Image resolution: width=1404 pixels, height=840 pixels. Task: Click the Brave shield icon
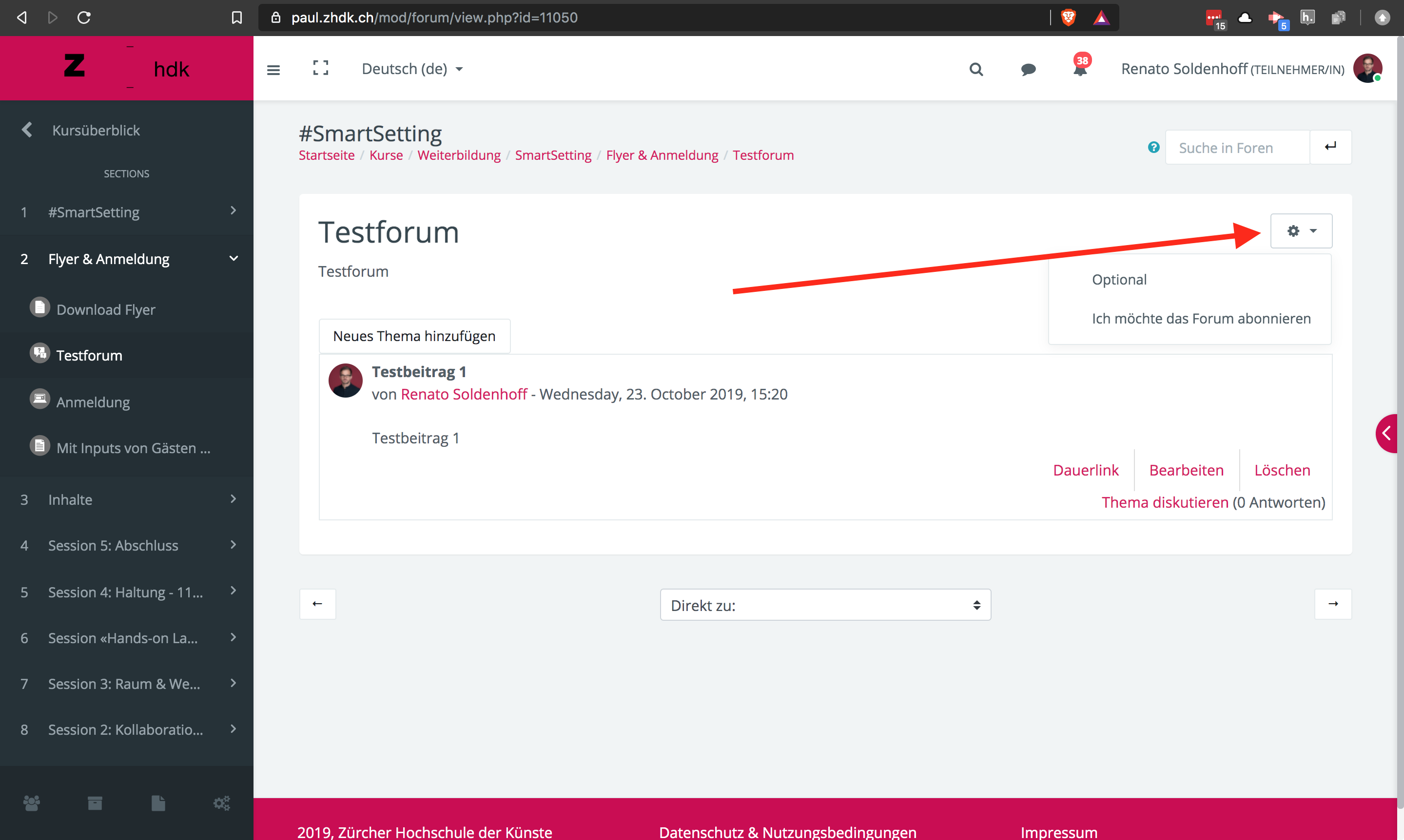(x=1068, y=18)
